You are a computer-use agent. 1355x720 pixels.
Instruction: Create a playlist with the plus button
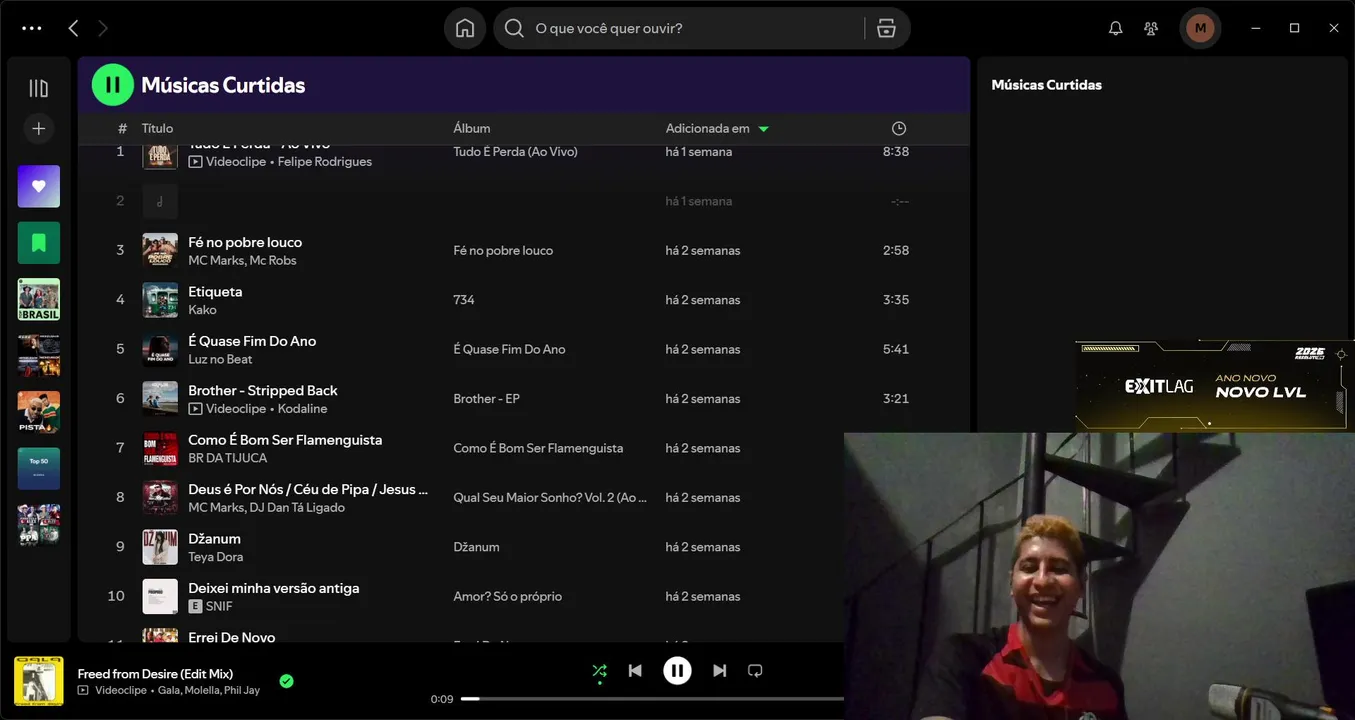[x=39, y=128]
